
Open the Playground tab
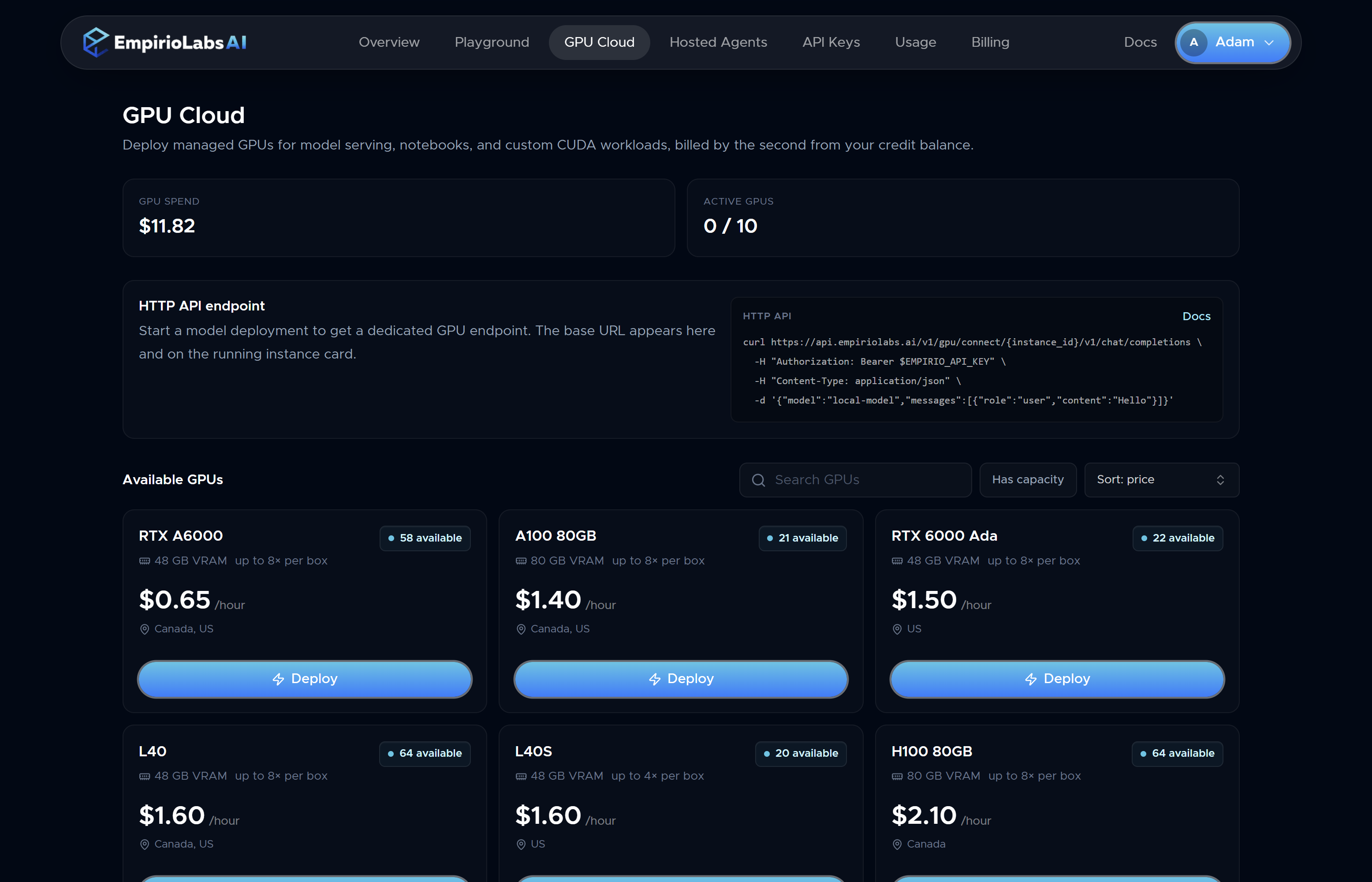point(492,42)
